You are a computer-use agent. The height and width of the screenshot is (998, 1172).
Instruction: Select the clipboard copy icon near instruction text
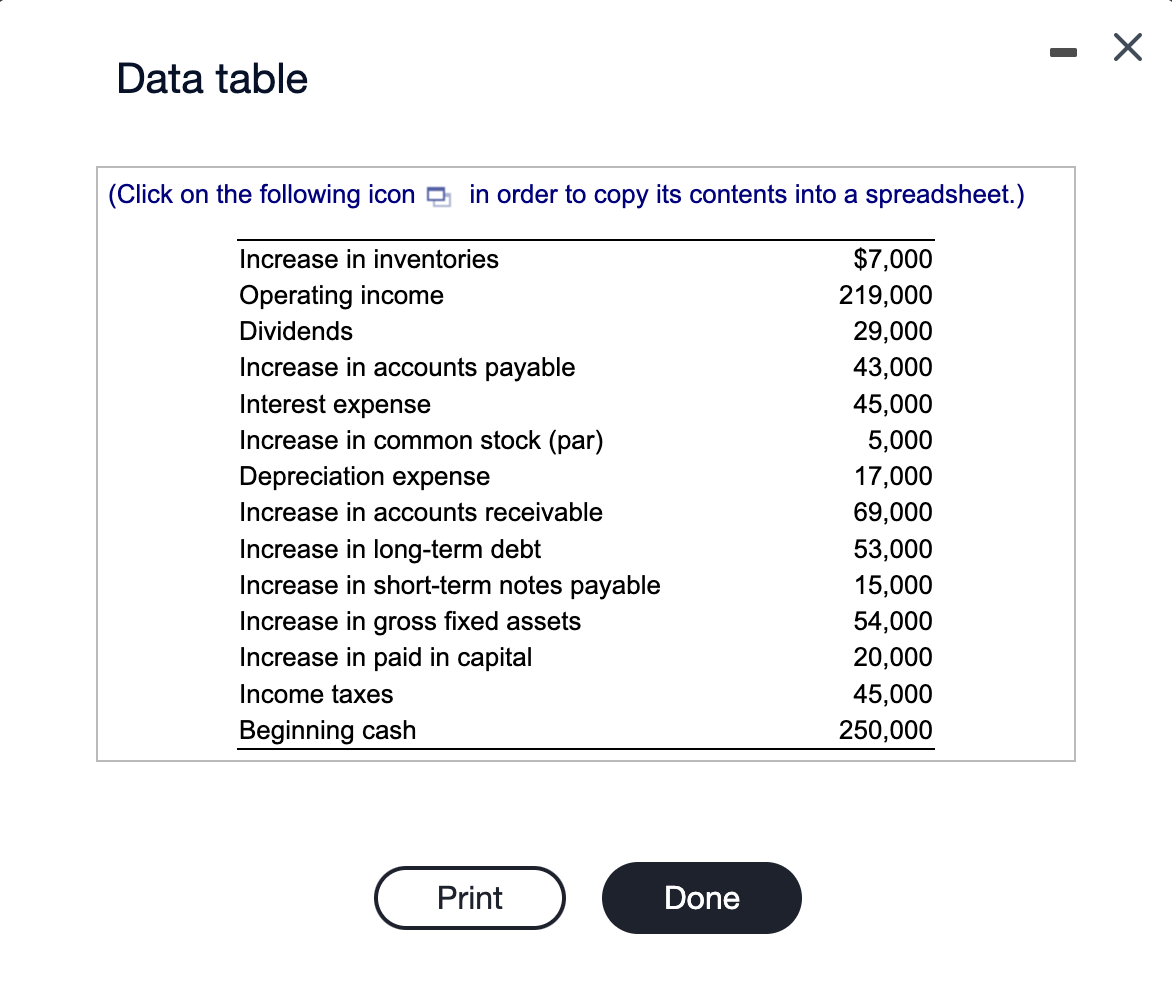click(x=435, y=197)
